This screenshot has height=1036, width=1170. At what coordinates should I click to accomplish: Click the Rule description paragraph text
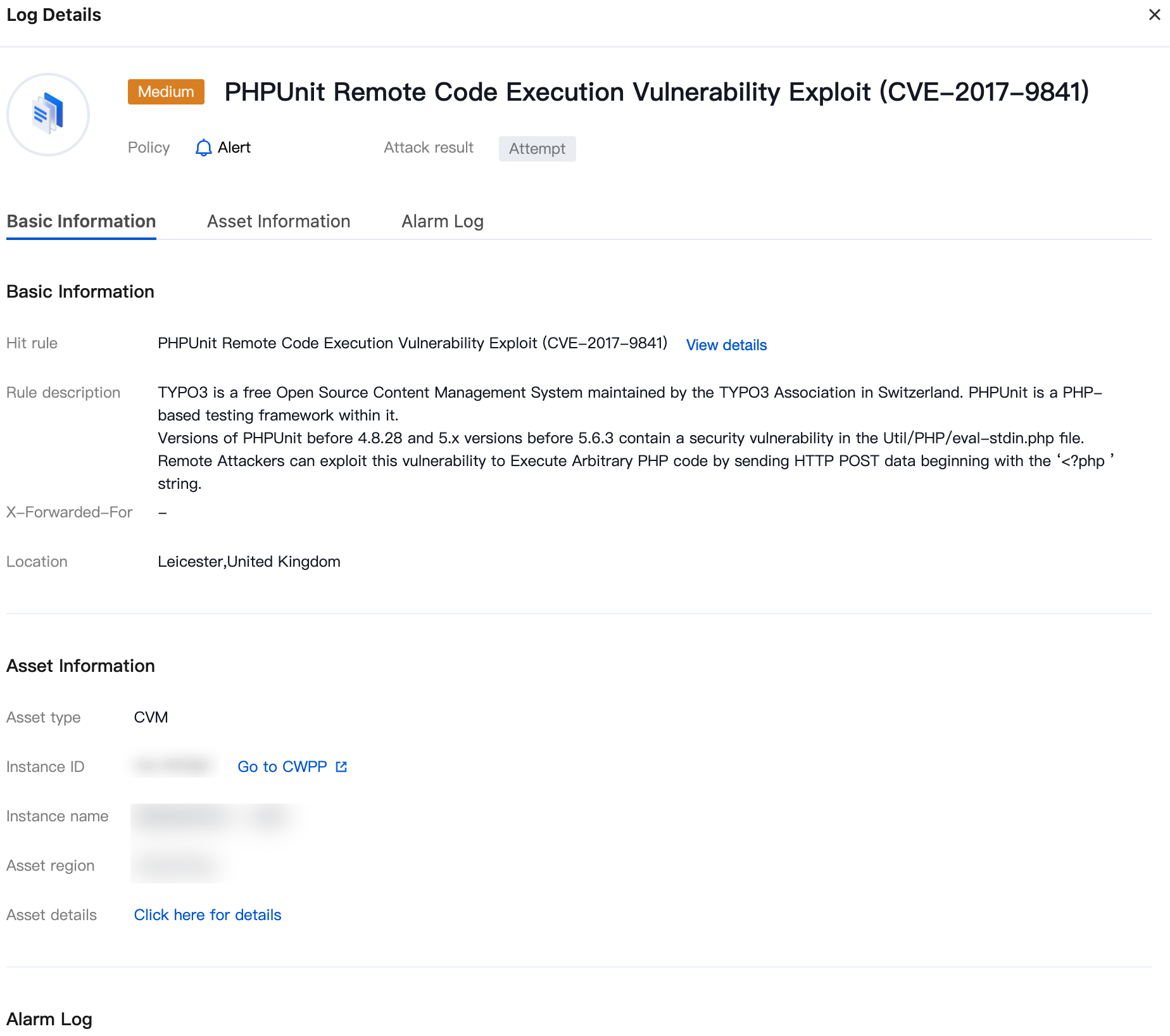click(x=630, y=438)
